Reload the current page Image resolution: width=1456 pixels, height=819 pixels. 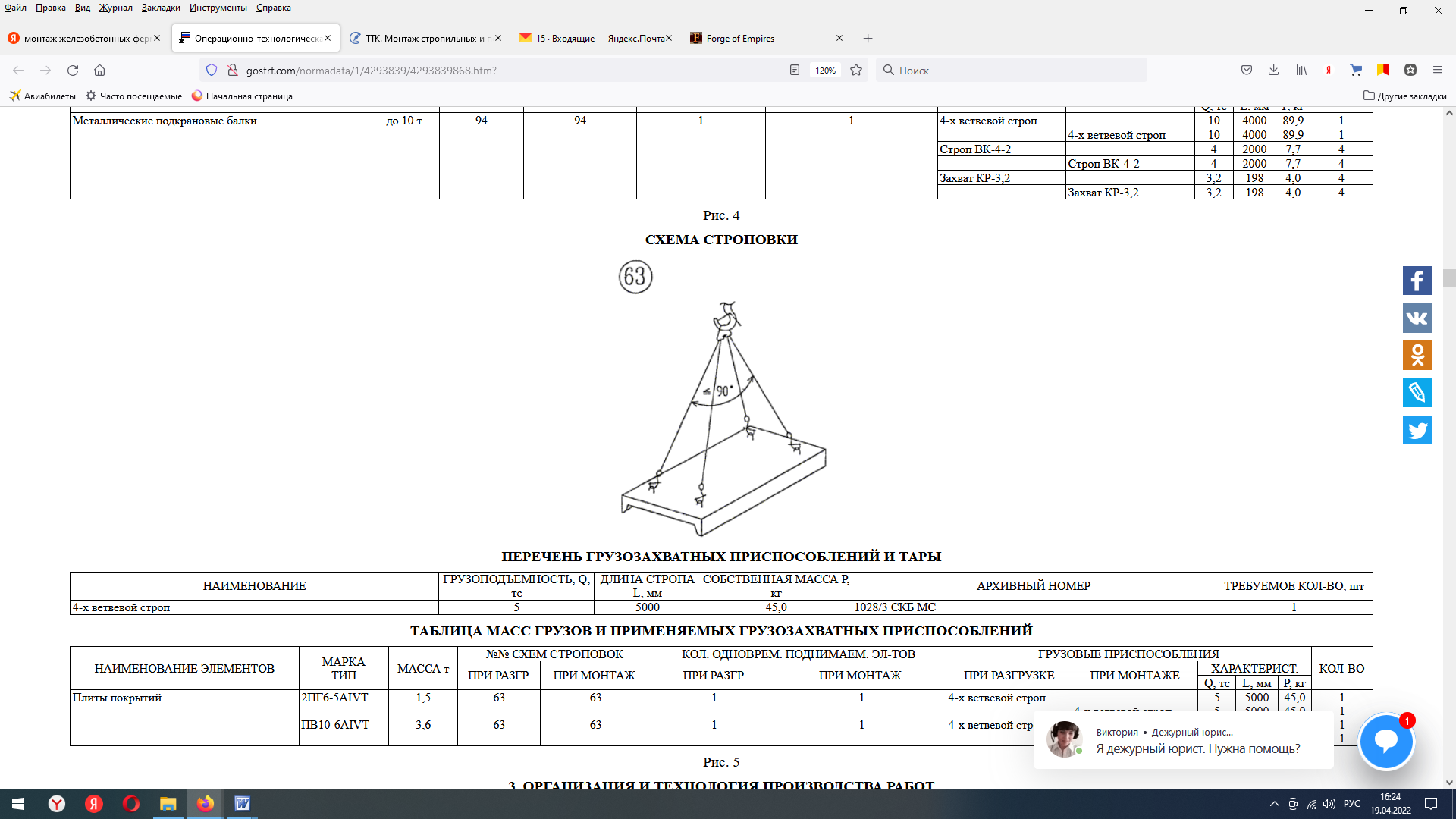[x=73, y=70]
